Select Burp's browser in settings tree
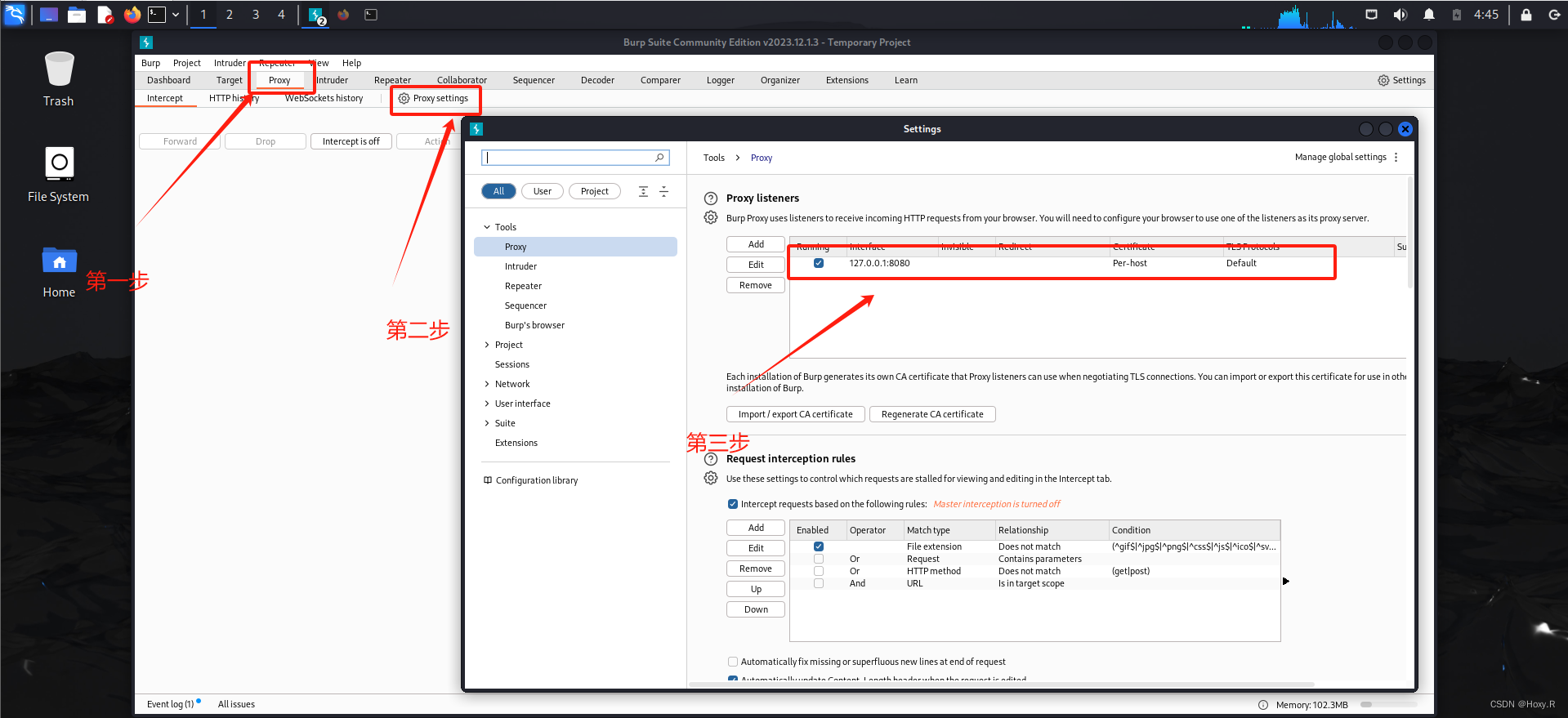1568x718 pixels. [534, 325]
